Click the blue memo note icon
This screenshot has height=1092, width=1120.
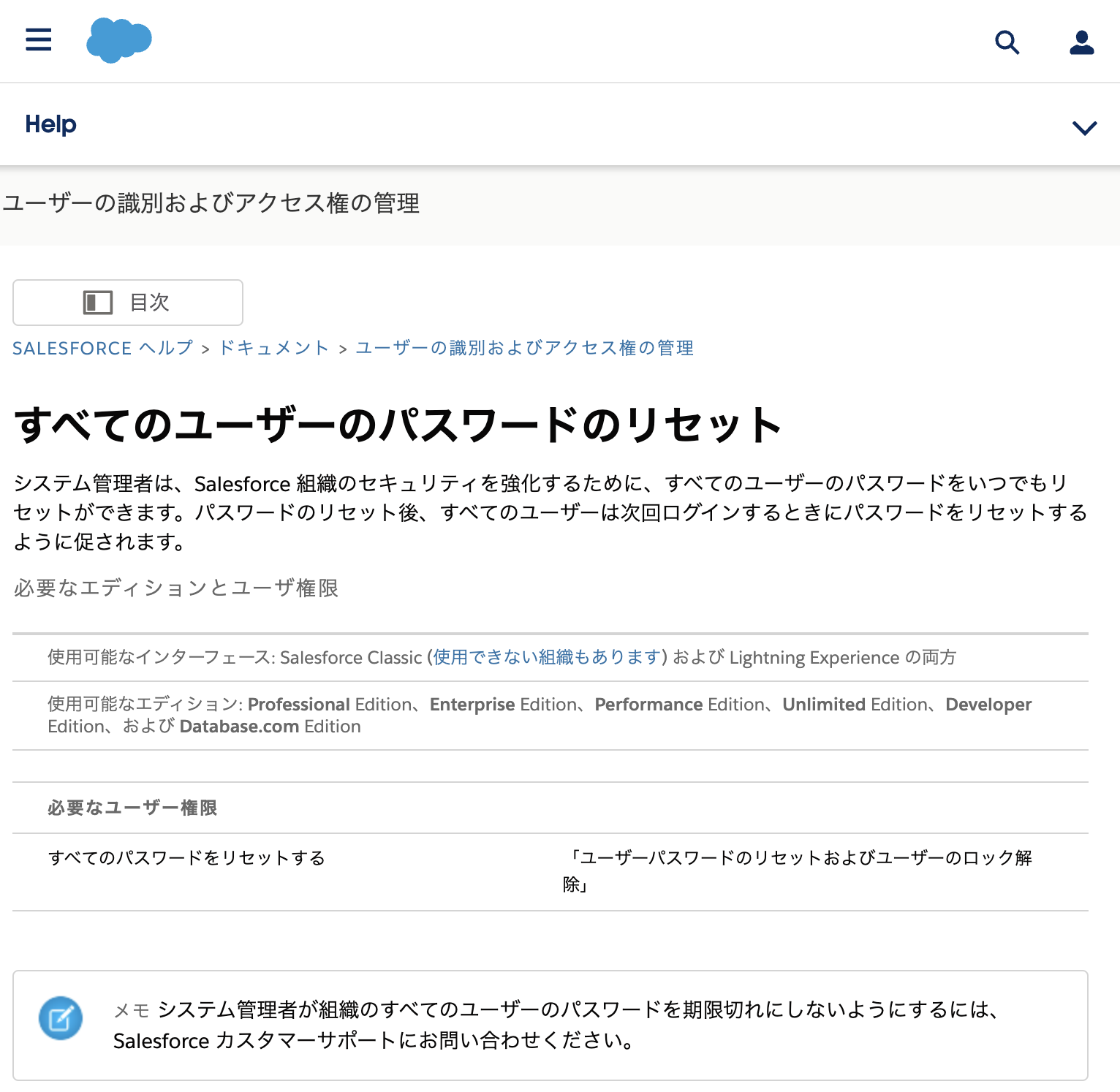(x=61, y=1018)
